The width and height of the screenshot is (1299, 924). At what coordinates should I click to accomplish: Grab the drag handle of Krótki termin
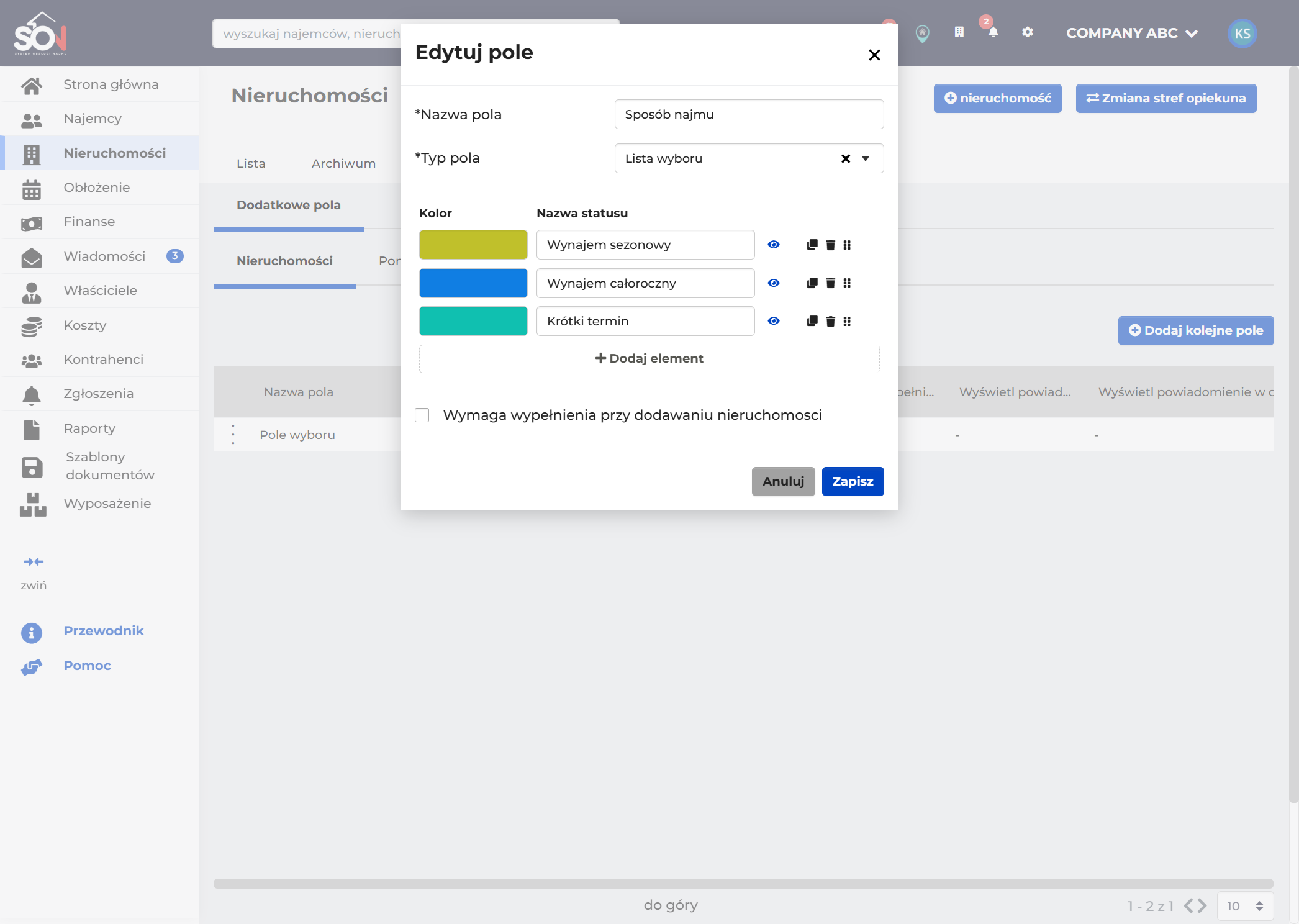point(847,321)
